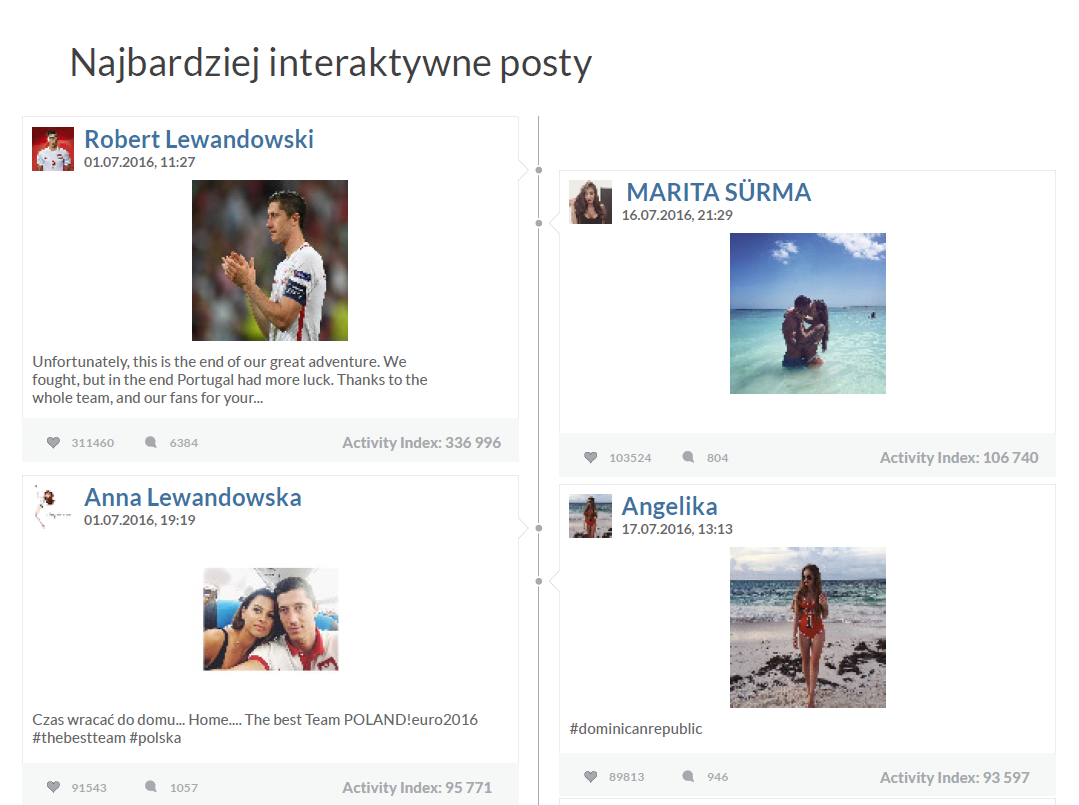Click MARITA SÜRMA's small avatar picture
Image resolution: width=1079 pixels, height=805 pixels.
591,202
